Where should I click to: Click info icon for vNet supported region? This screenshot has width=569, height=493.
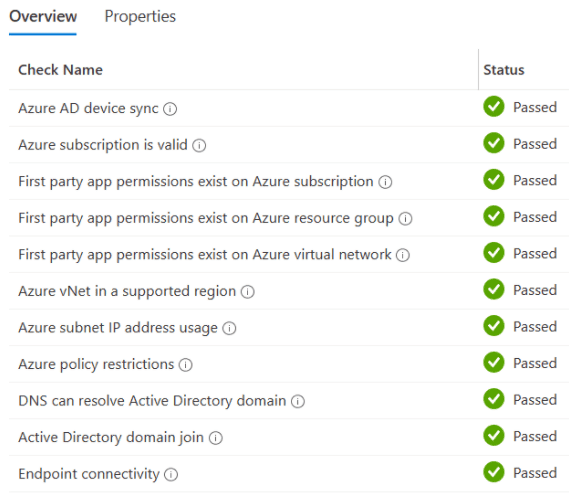(247, 292)
